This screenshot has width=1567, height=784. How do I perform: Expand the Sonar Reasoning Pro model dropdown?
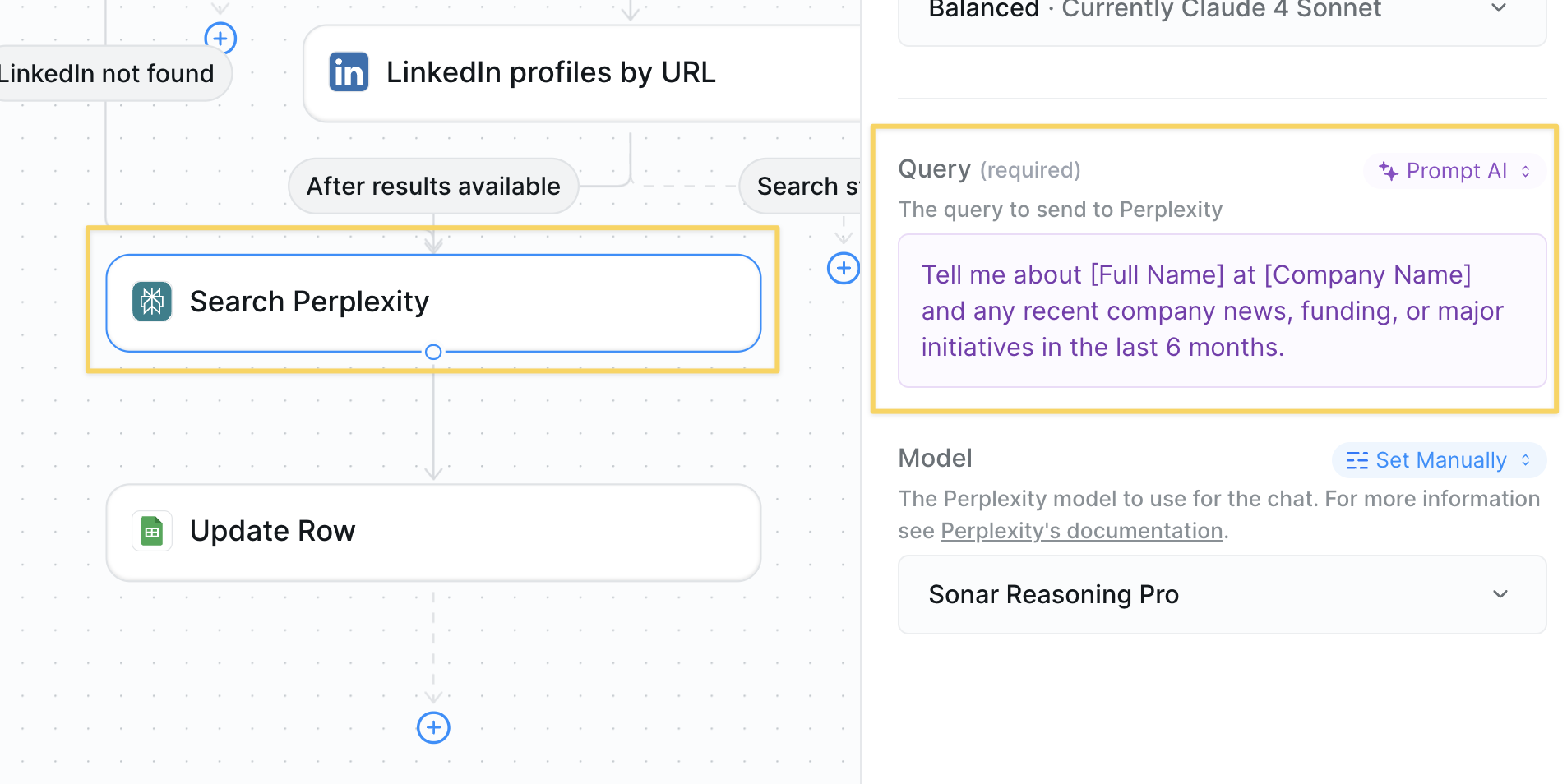(x=1223, y=594)
